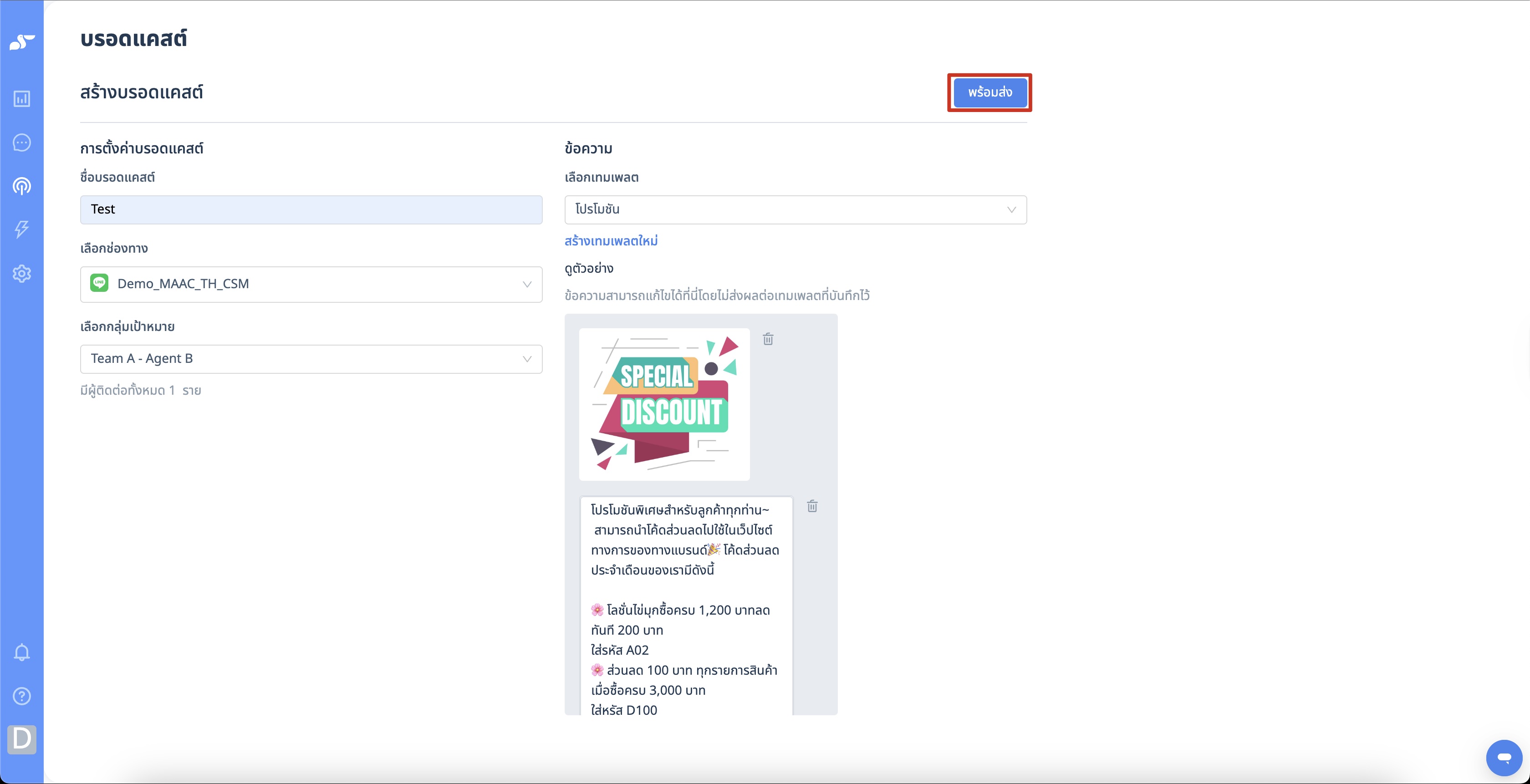
Task: Click into the promotion message text box
Action: tap(686, 606)
